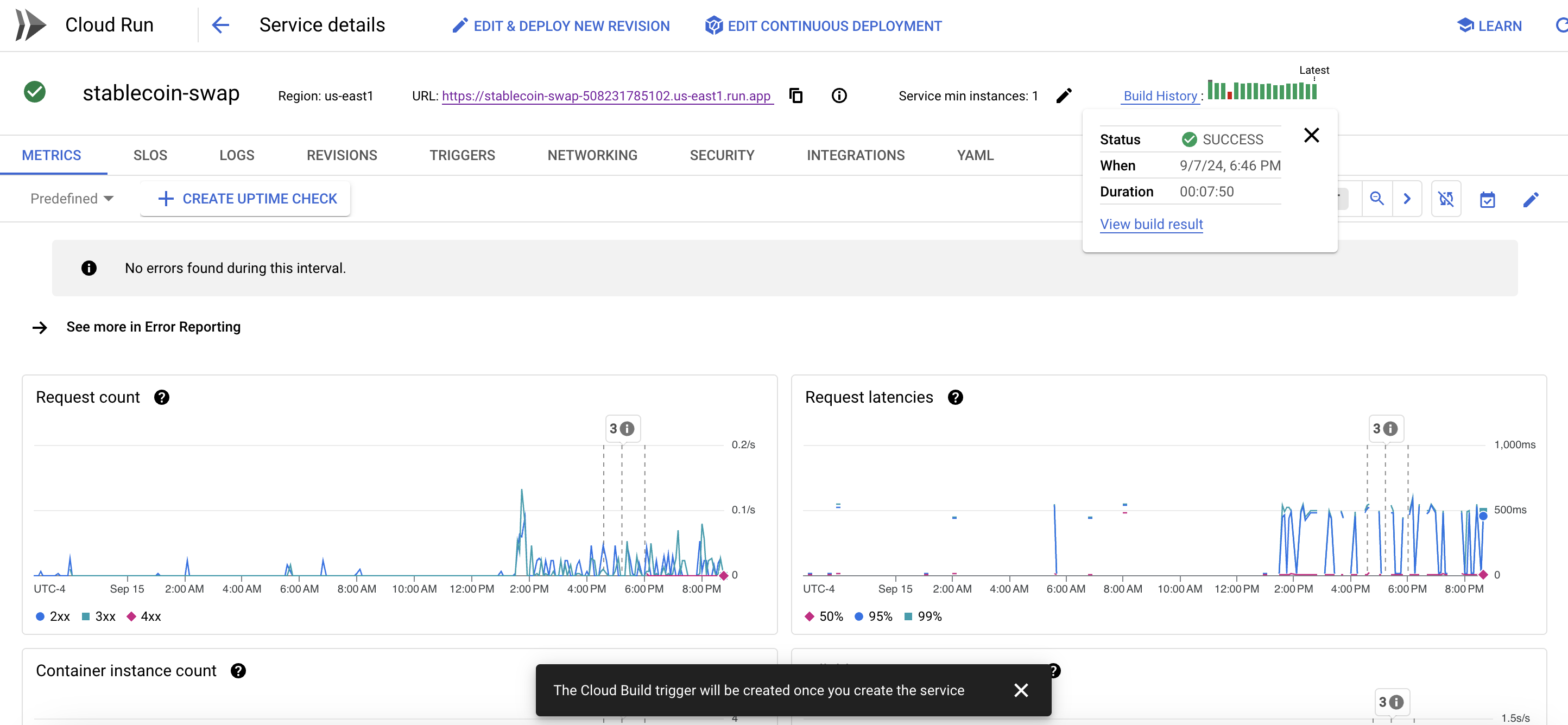
Task: Toggle 2xx series in Request count legend
Action: (53, 616)
